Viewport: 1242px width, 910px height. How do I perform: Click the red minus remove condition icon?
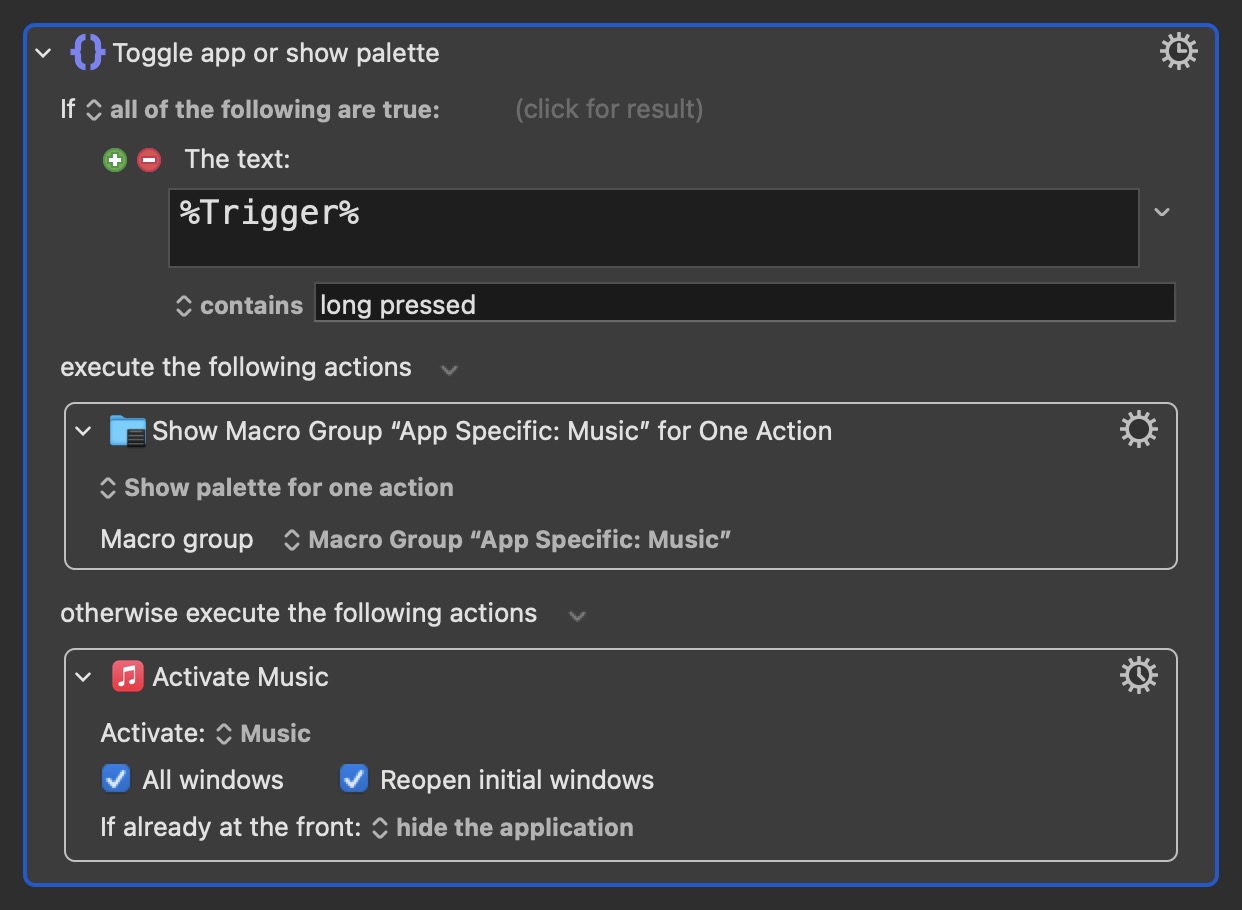tap(149, 160)
